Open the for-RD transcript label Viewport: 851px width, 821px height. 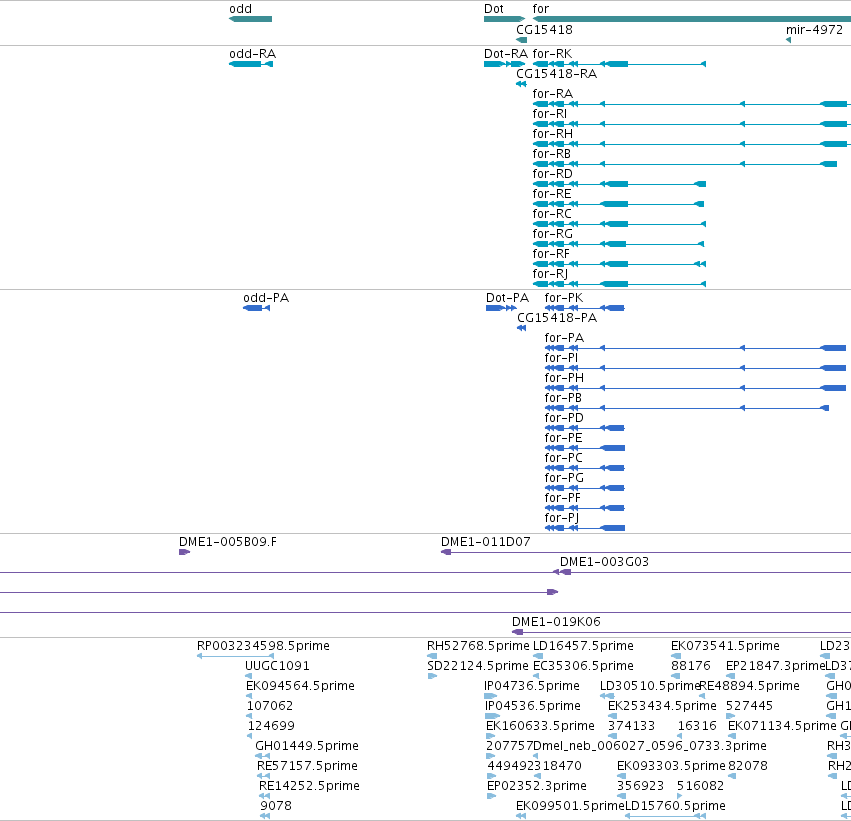(x=552, y=174)
